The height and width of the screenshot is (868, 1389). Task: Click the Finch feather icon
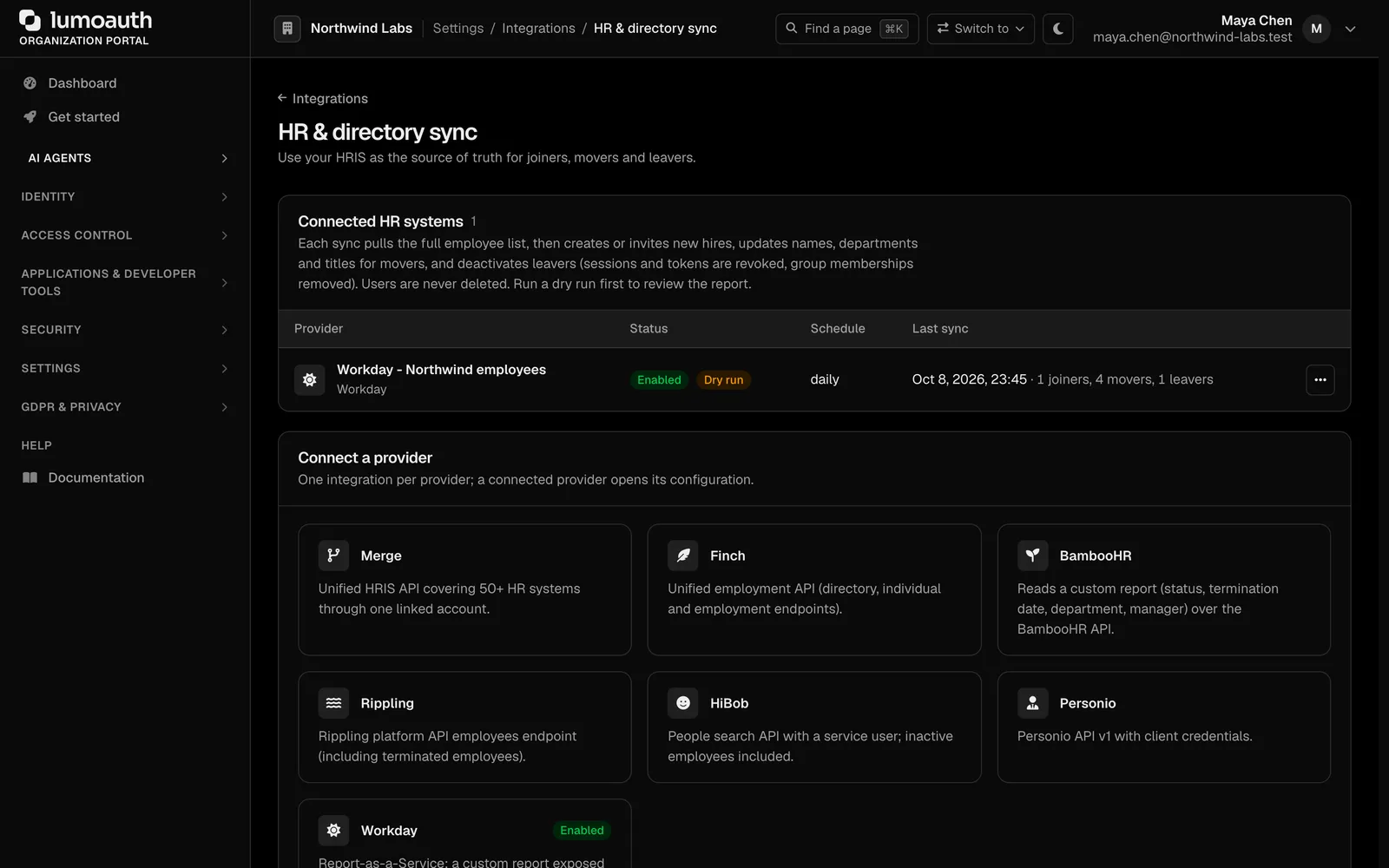[683, 556]
